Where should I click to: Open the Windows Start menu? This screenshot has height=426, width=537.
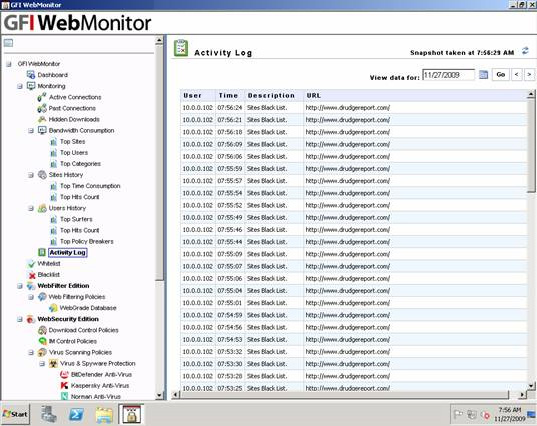click(x=15, y=414)
